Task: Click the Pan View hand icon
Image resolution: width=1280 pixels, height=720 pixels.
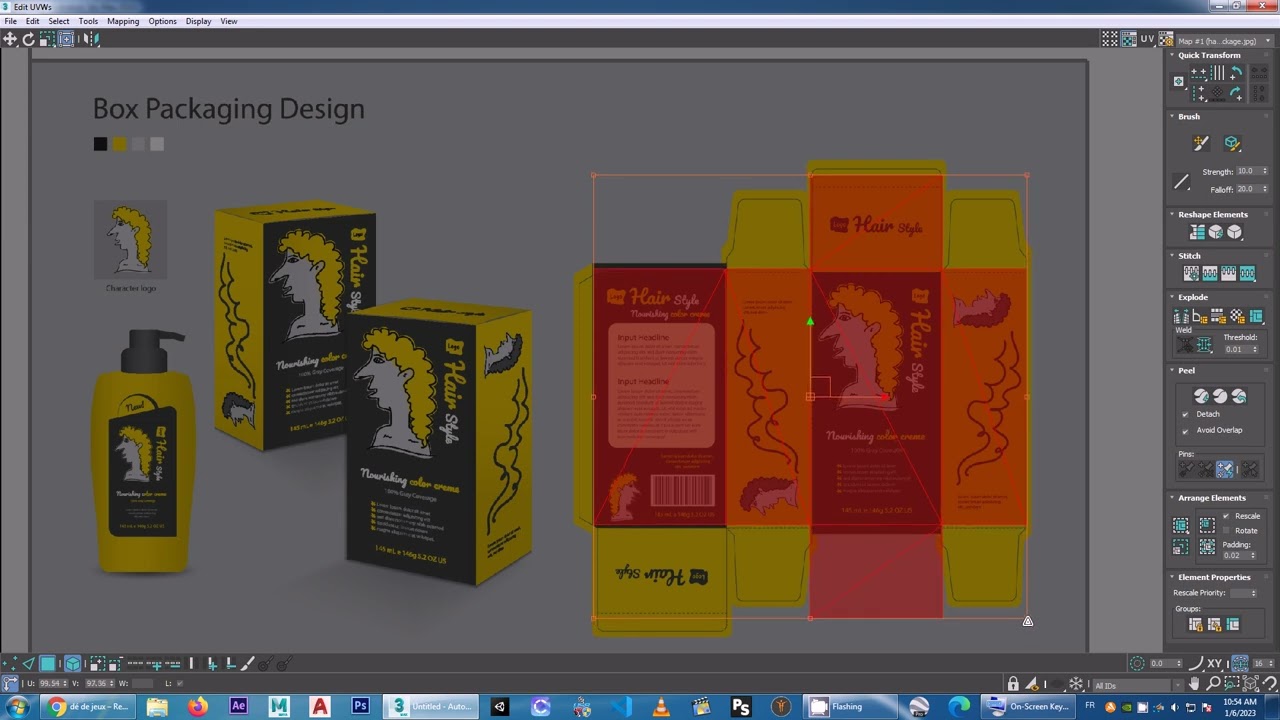Action: pyautogui.click(x=1195, y=684)
